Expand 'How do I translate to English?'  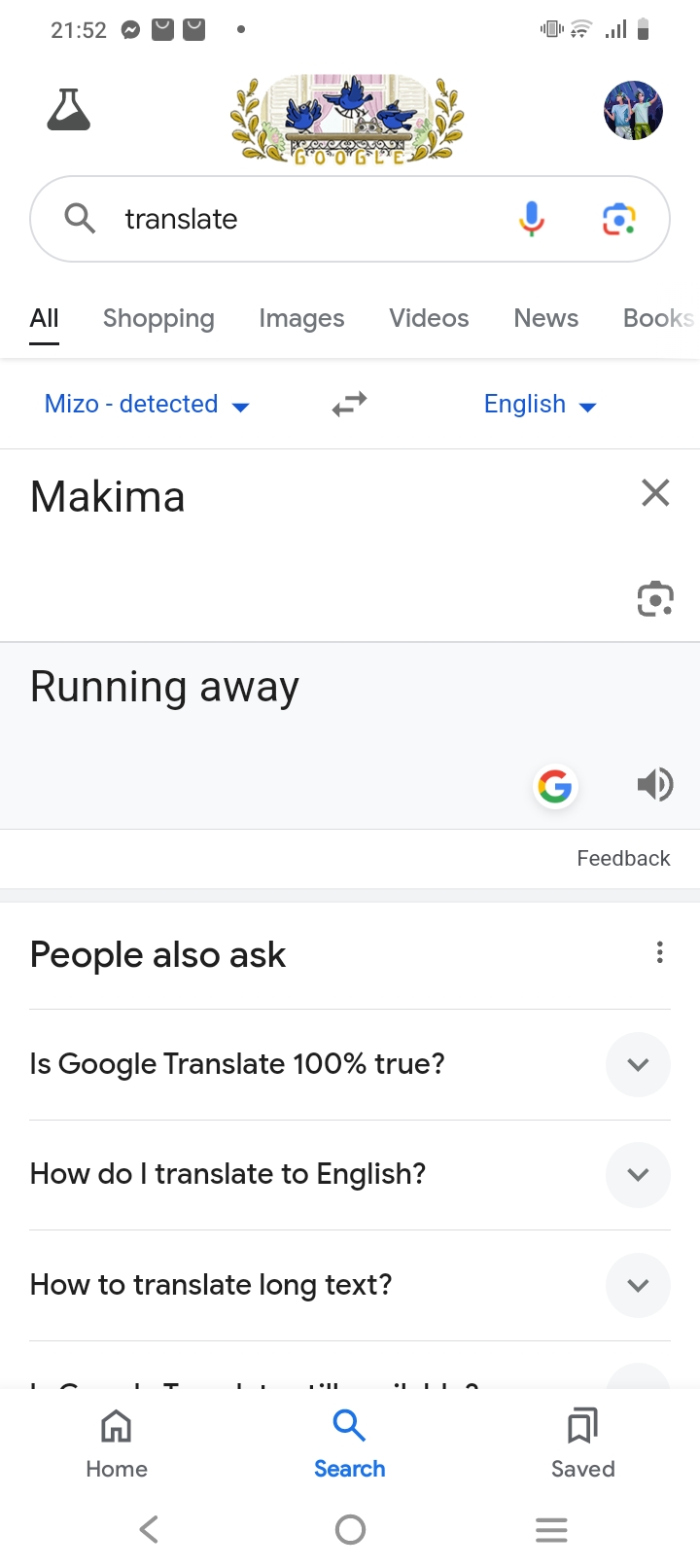pos(638,1174)
